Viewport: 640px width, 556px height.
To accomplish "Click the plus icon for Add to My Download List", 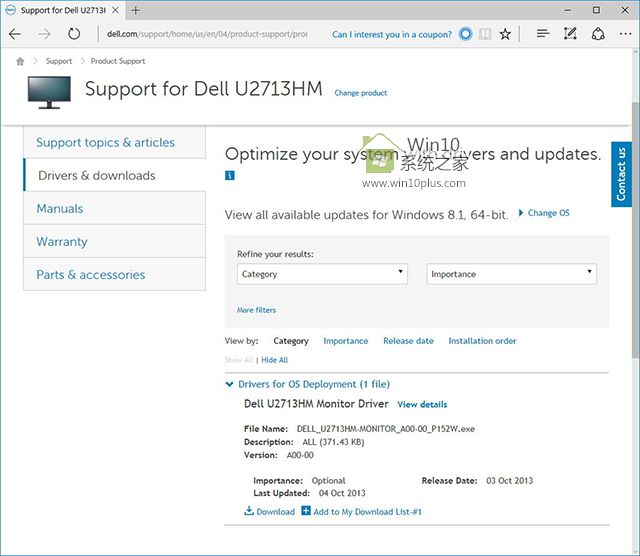I will pyautogui.click(x=306, y=511).
